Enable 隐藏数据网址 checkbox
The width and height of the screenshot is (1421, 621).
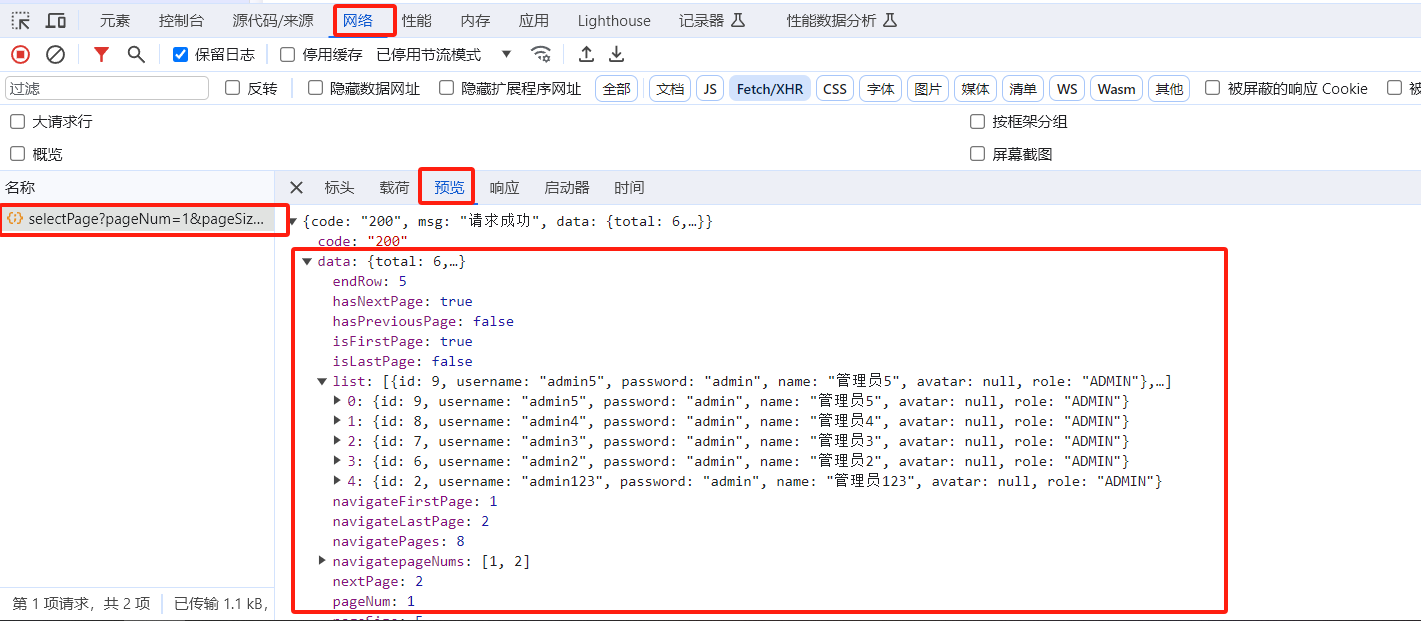click(316, 88)
